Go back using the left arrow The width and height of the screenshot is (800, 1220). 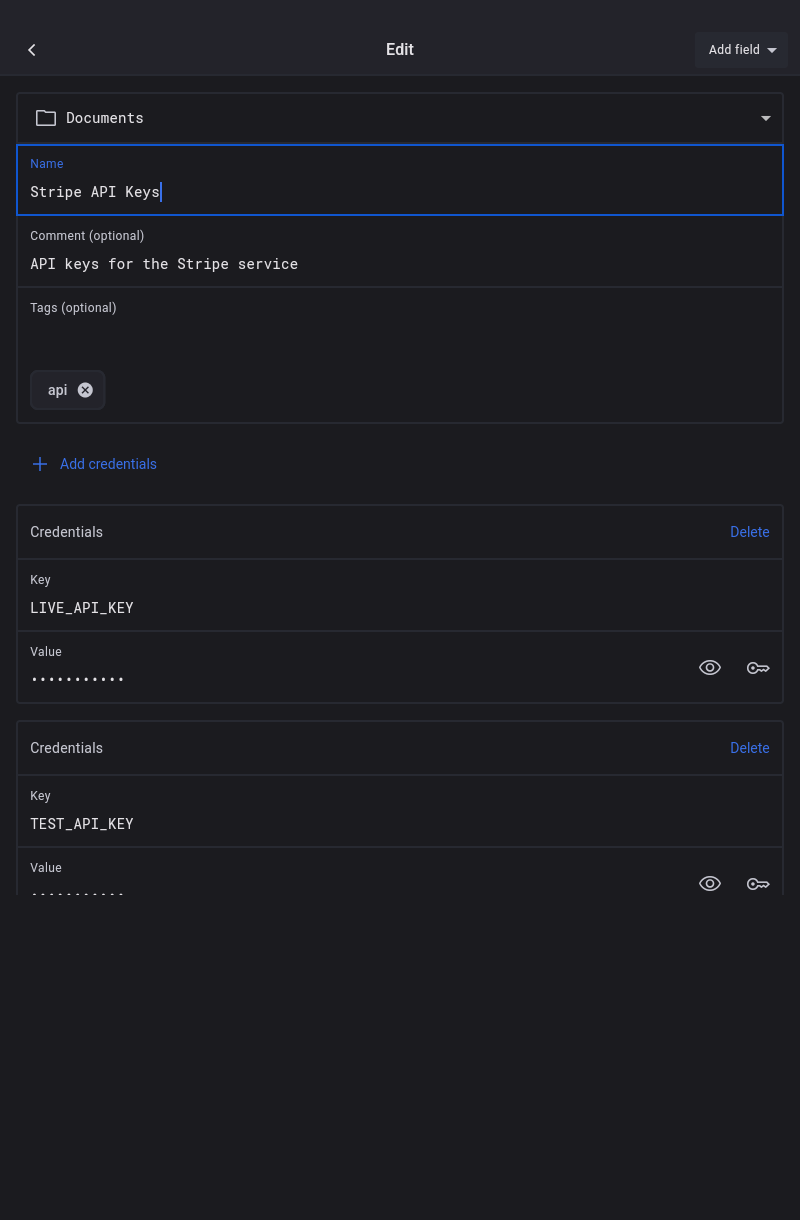pos(32,50)
